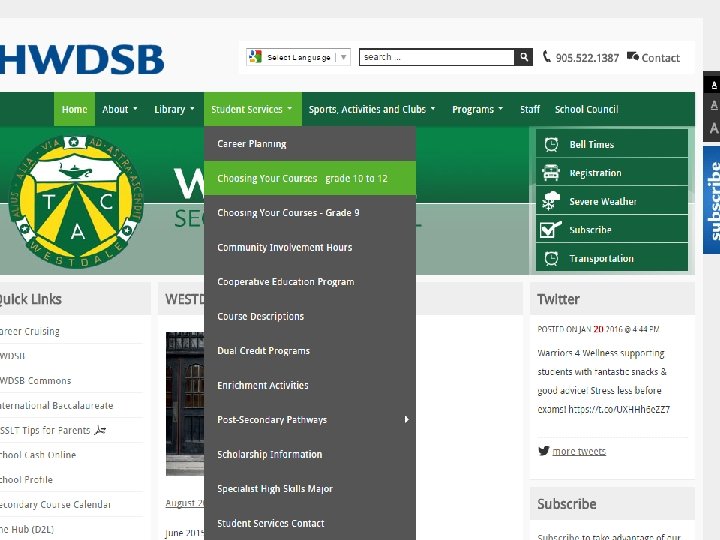The width and height of the screenshot is (720, 540).
Task: Expand the Student Services menu arrow
Action: [290, 109]
